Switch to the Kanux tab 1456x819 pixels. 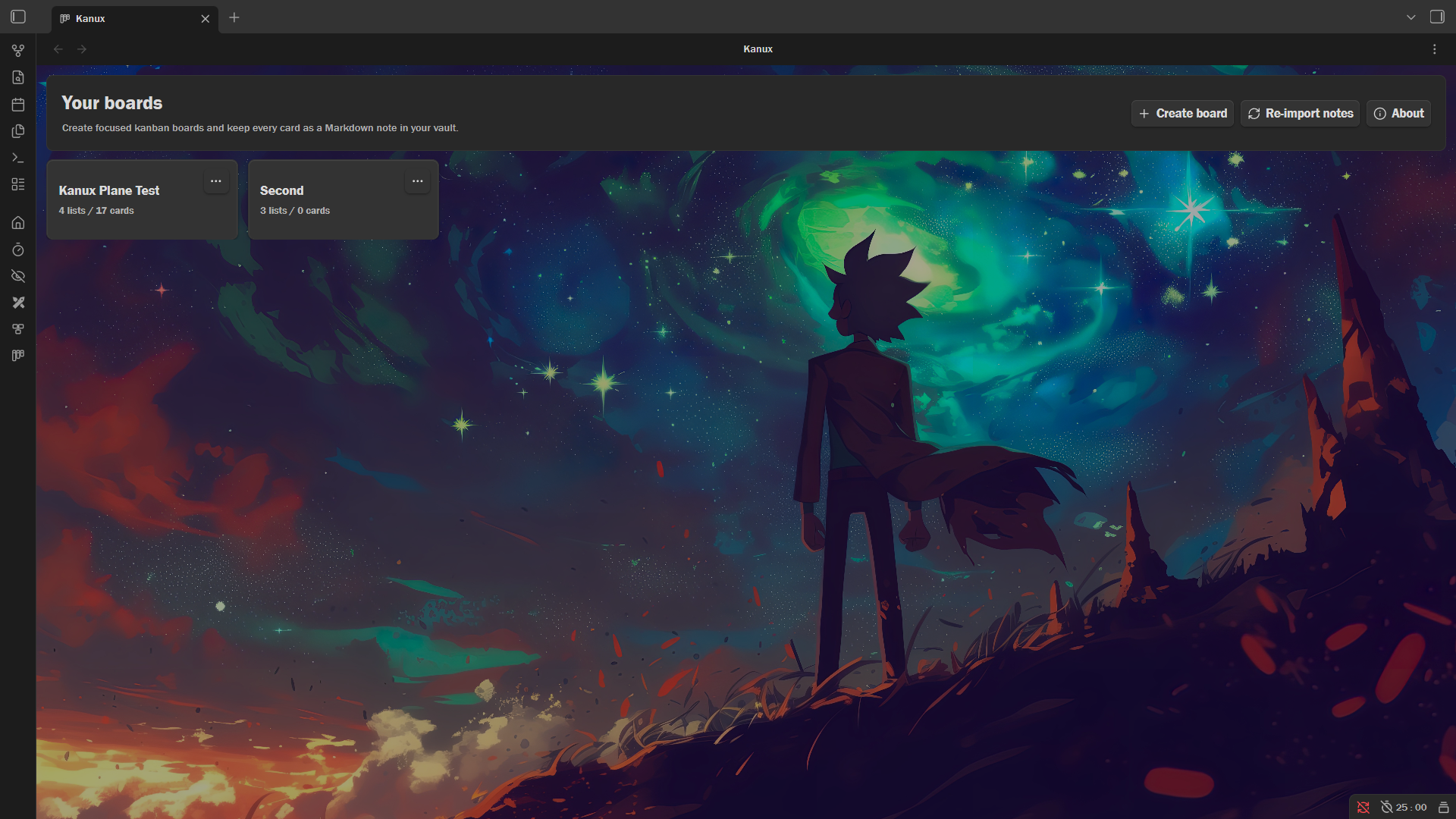(134, 19)
